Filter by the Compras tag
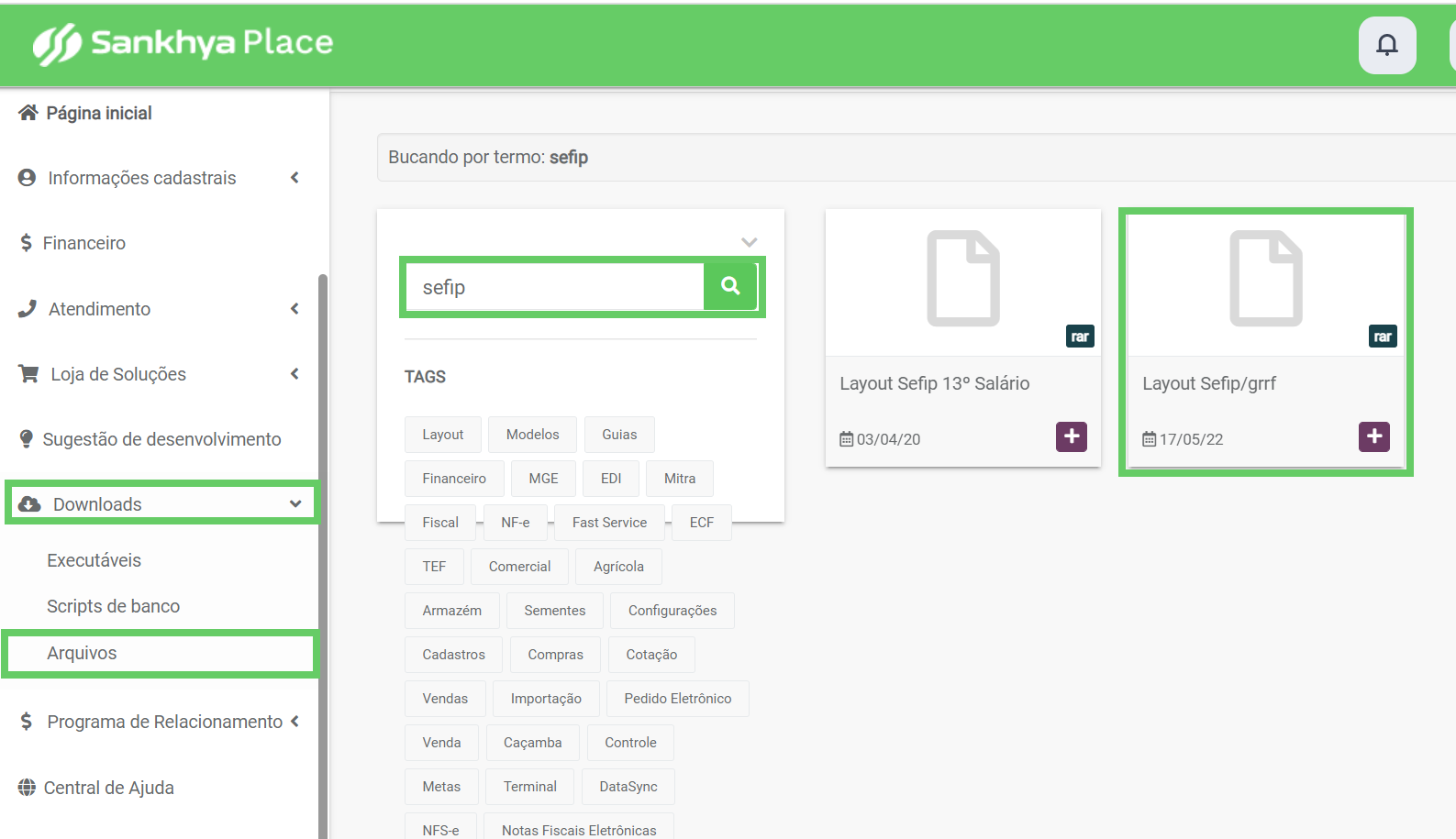1456x839 pixels. [556, 655]
